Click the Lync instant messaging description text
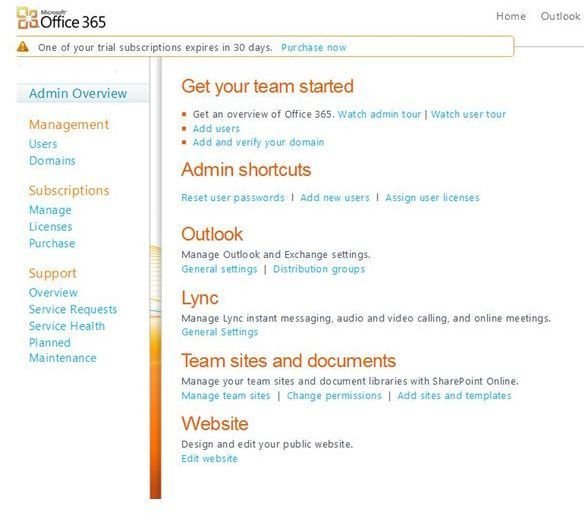Screen dimensions: 584x514 pyautogui.click(x=366, y=318)
